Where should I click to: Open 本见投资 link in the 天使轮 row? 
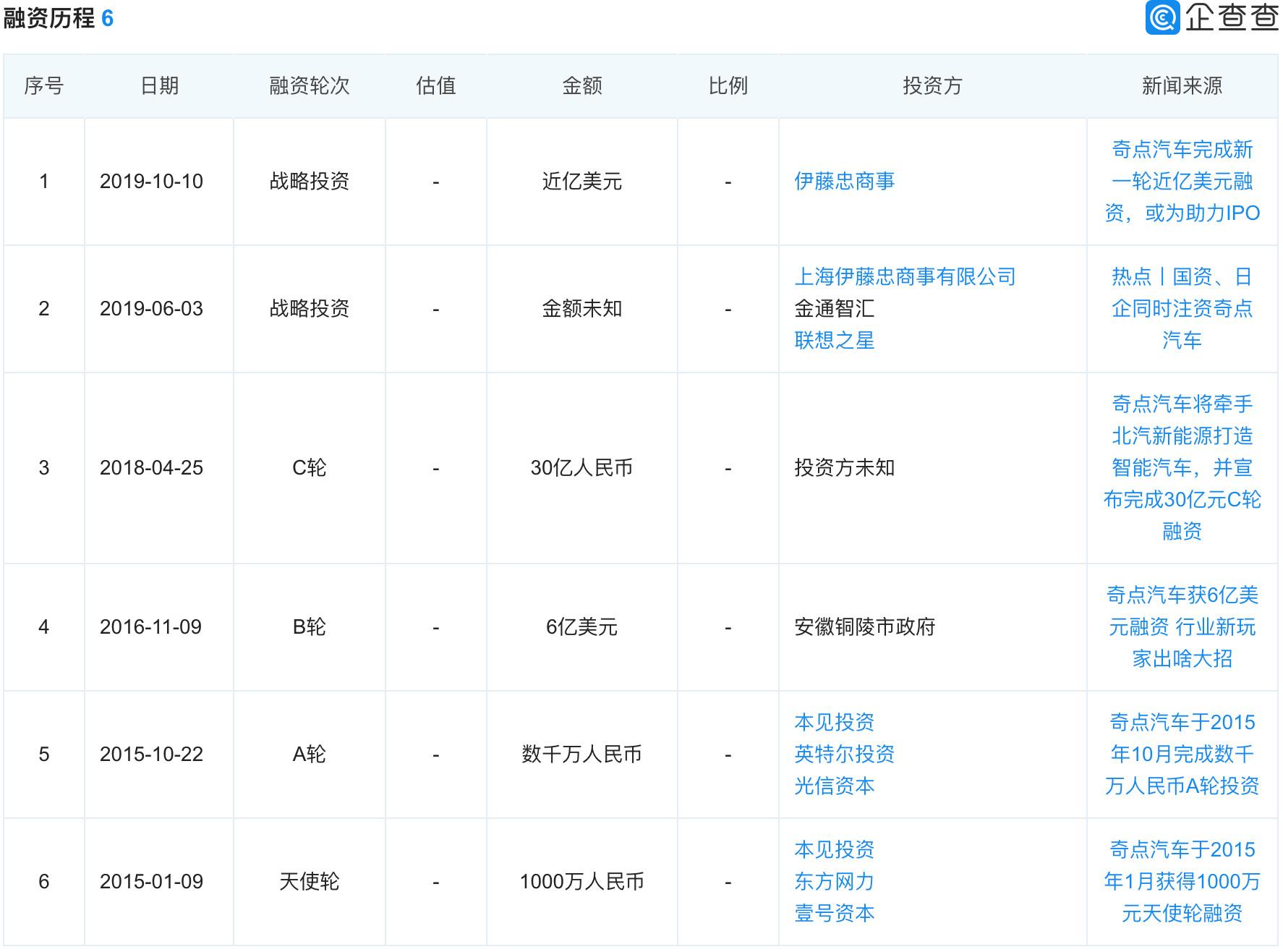(x=834, y=849)
